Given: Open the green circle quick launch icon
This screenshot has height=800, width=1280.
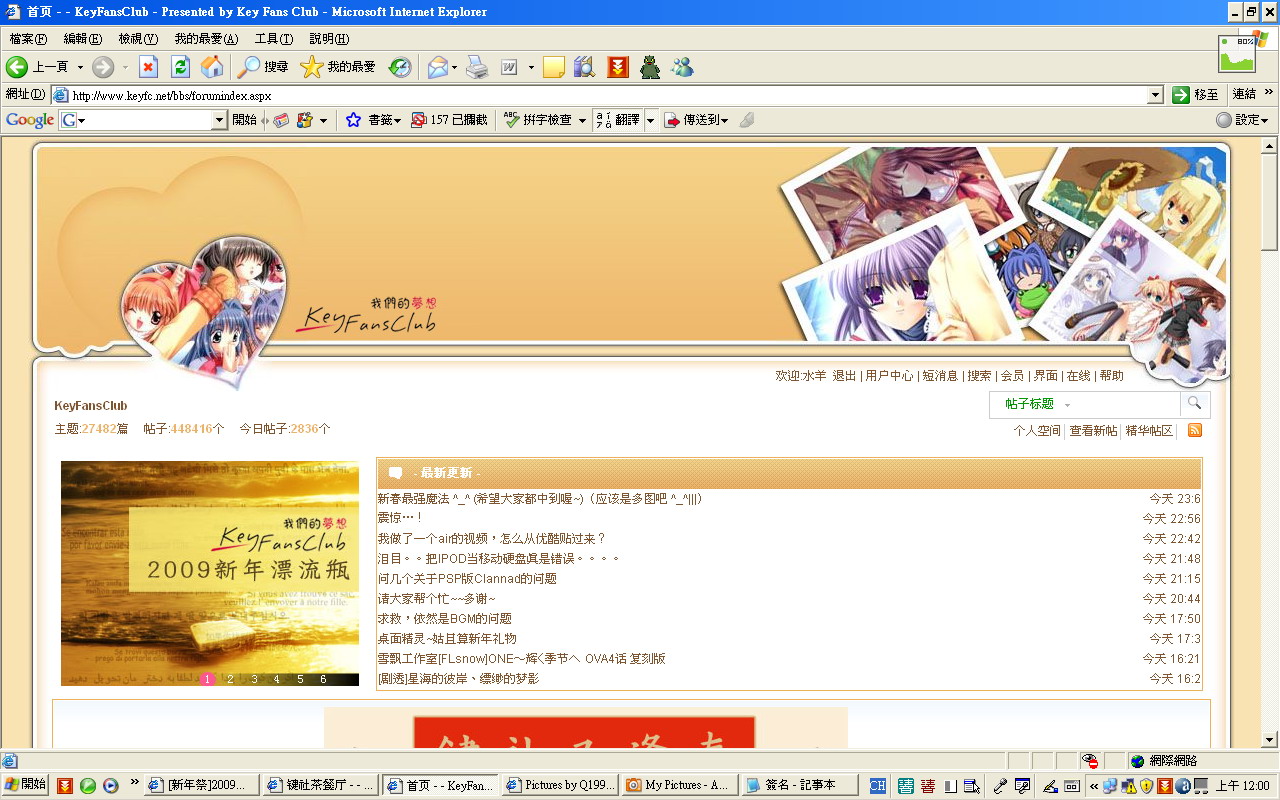Looking at the screenshot, I should (87, 786).
